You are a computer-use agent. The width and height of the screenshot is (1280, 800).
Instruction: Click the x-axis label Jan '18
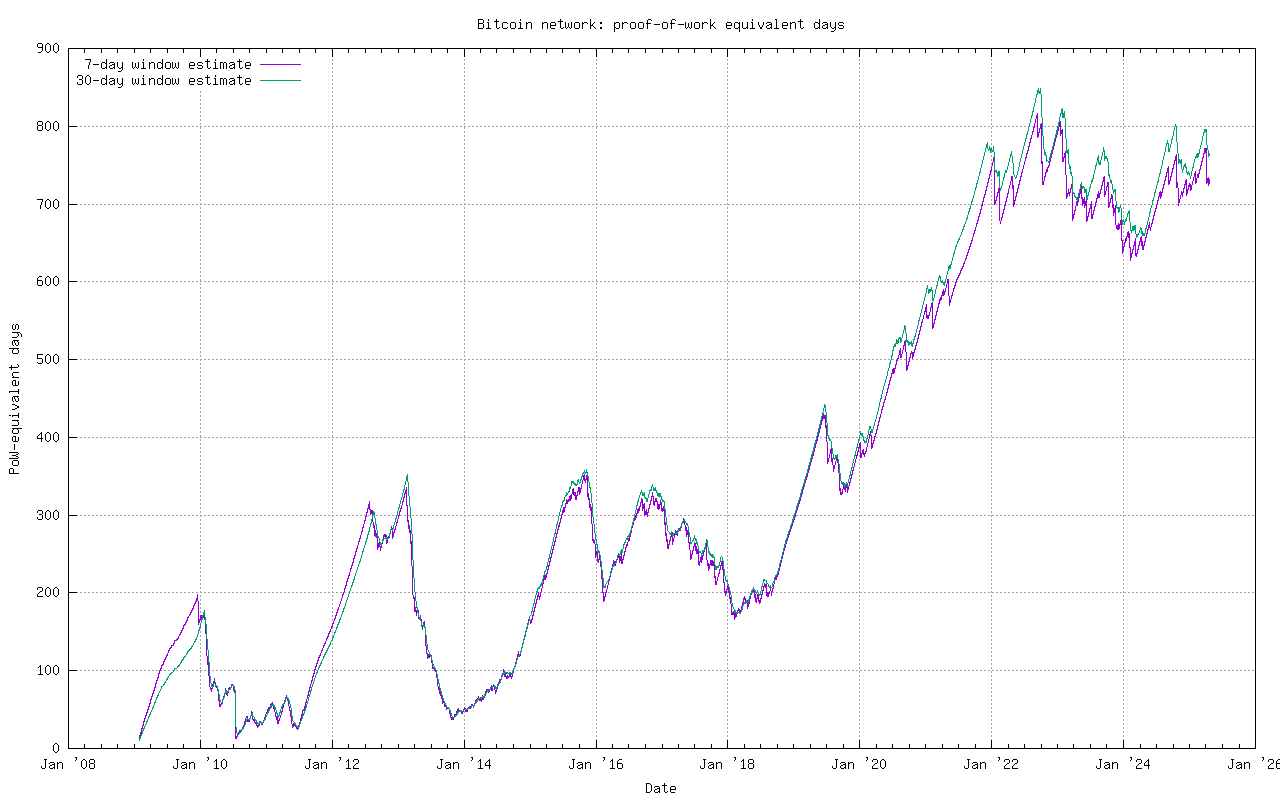point(728,765)
